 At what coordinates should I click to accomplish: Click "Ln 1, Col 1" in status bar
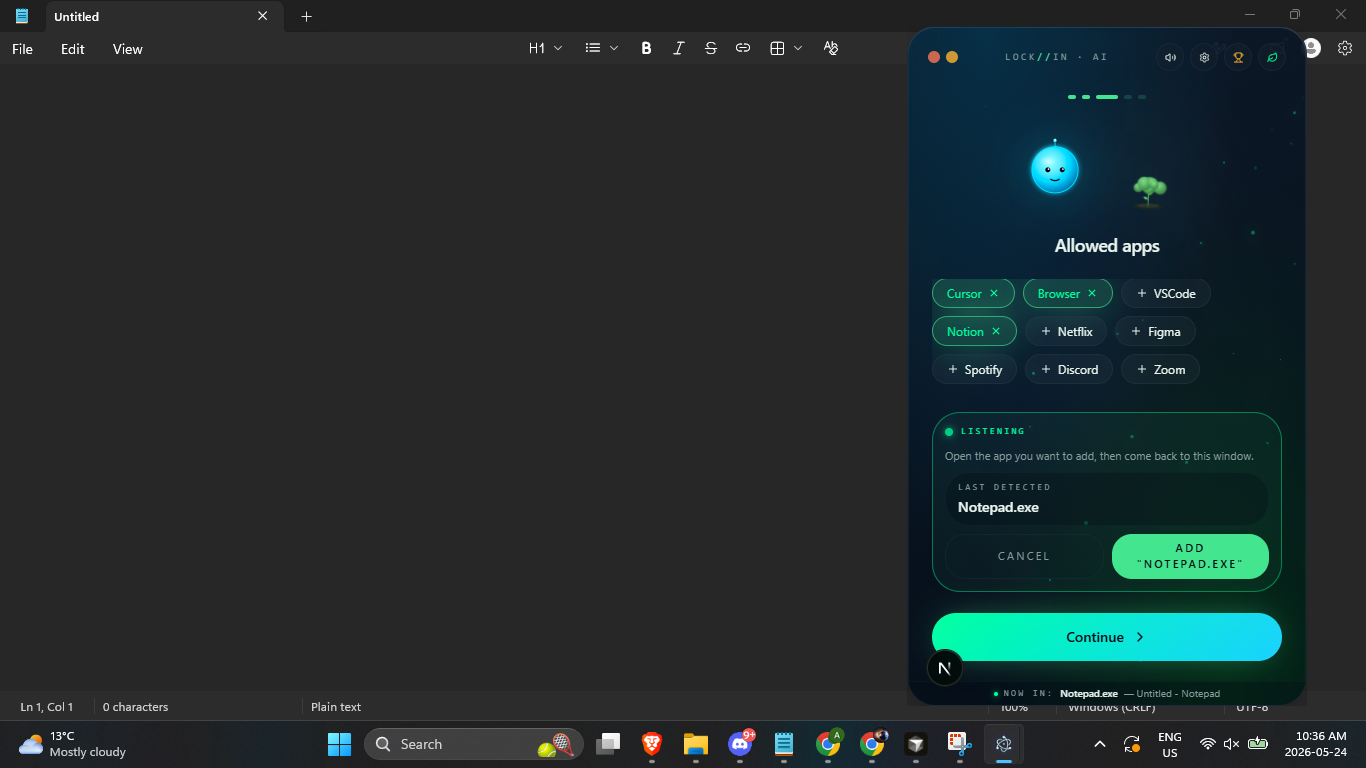[47, 707]
